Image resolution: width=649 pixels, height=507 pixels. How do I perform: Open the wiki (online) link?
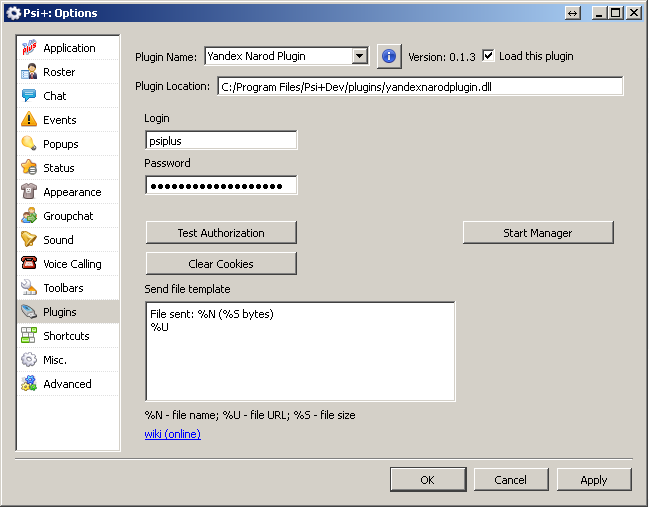click(x=172, y=434)
